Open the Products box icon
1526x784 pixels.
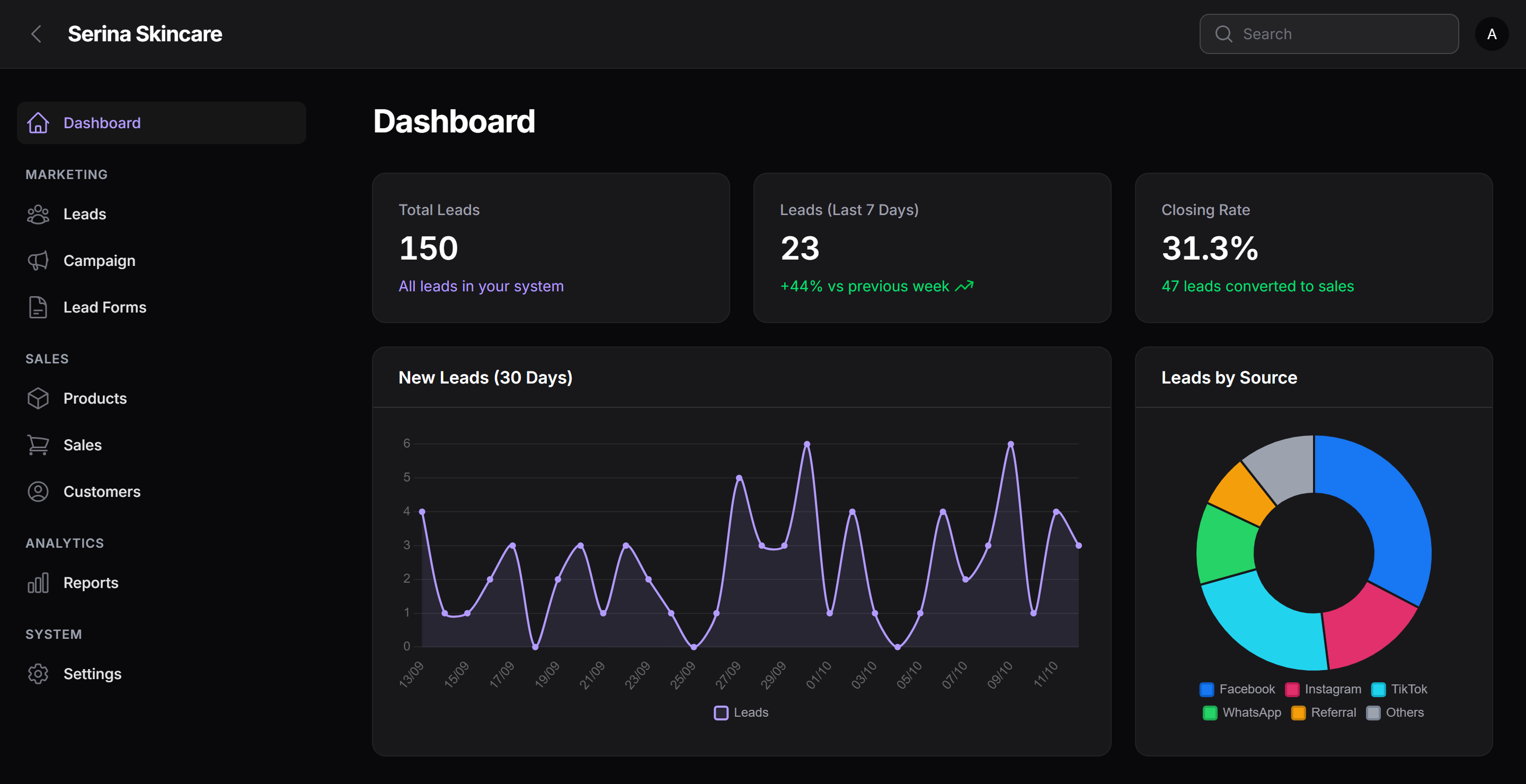[38, 398]
